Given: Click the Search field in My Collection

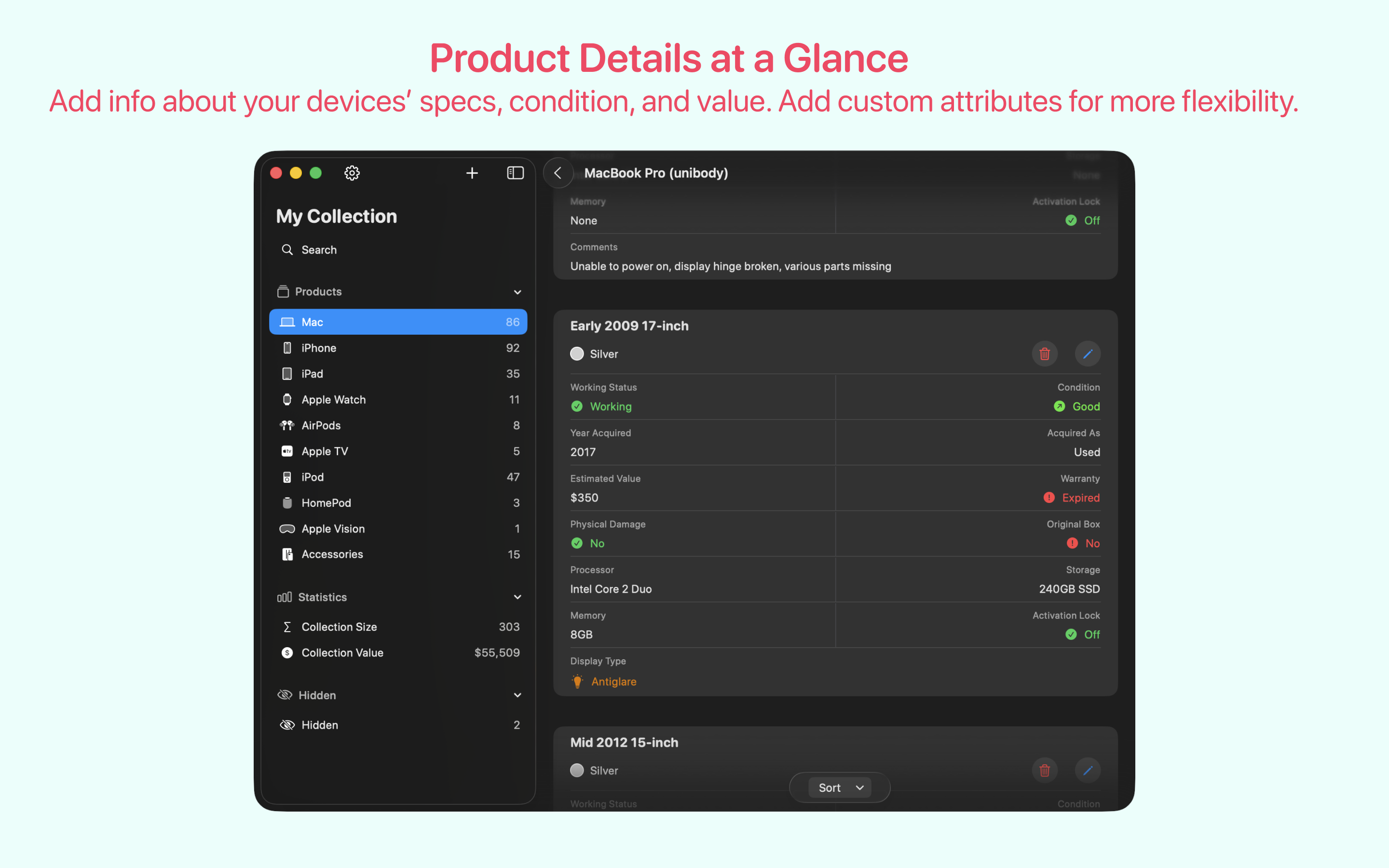Looking at the screenshot, I should click(x=398, y=250).
